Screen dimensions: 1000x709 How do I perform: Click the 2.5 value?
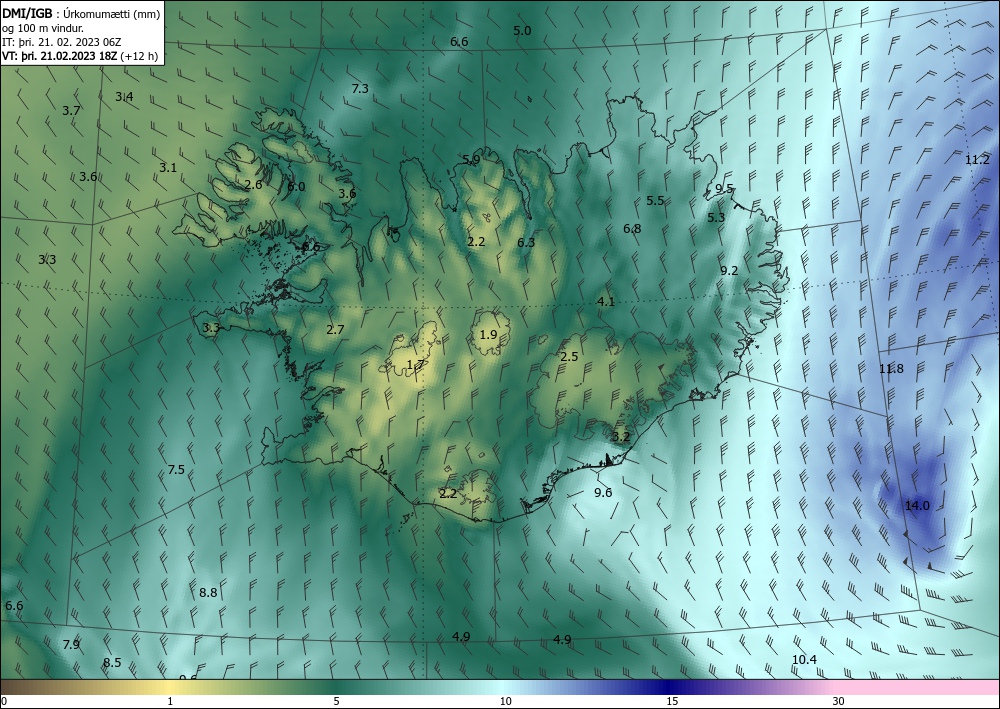(569, 356)
